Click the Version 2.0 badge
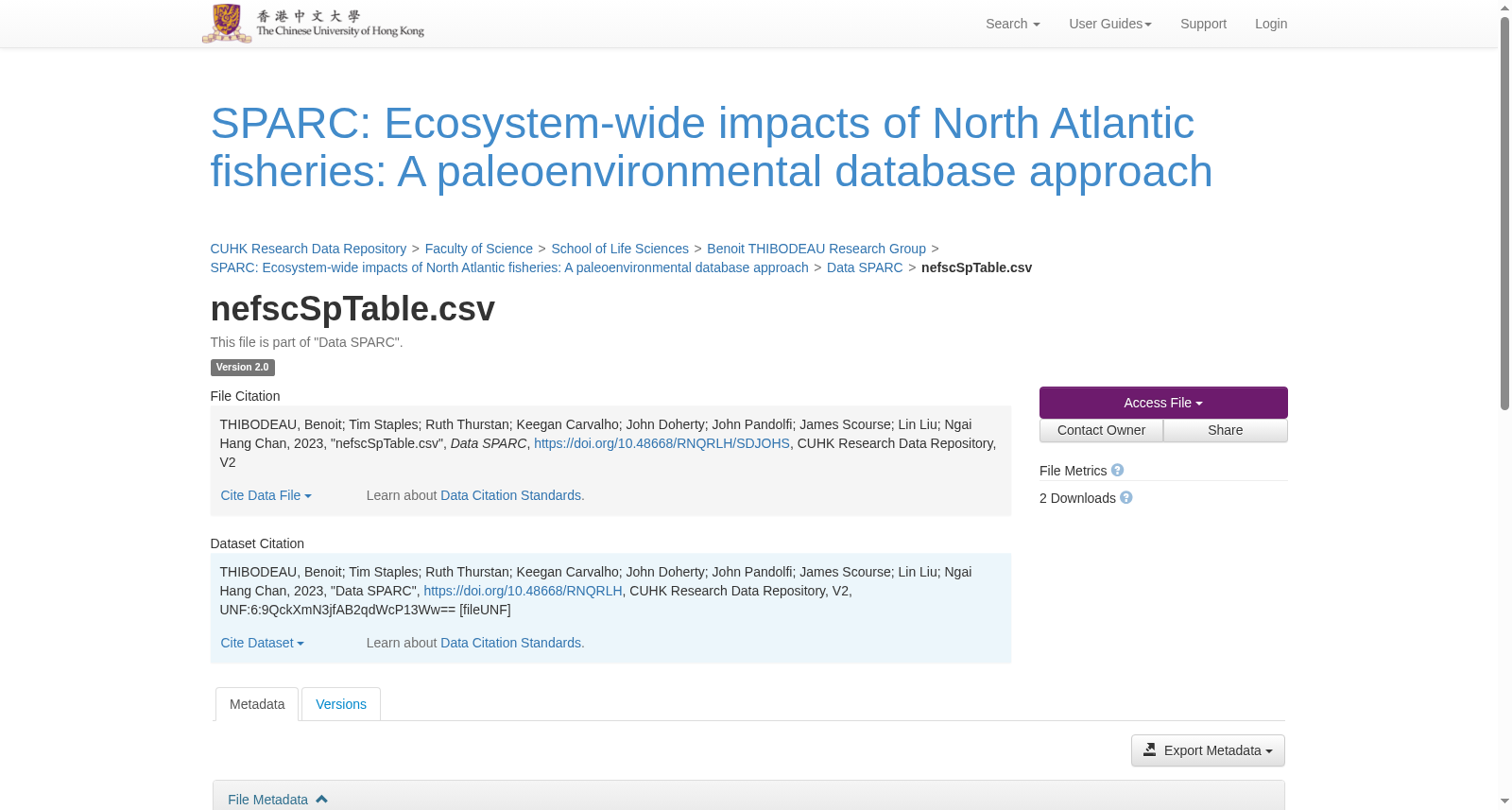The height and width of the screenshot is (810, 1512). pos(243,368)
